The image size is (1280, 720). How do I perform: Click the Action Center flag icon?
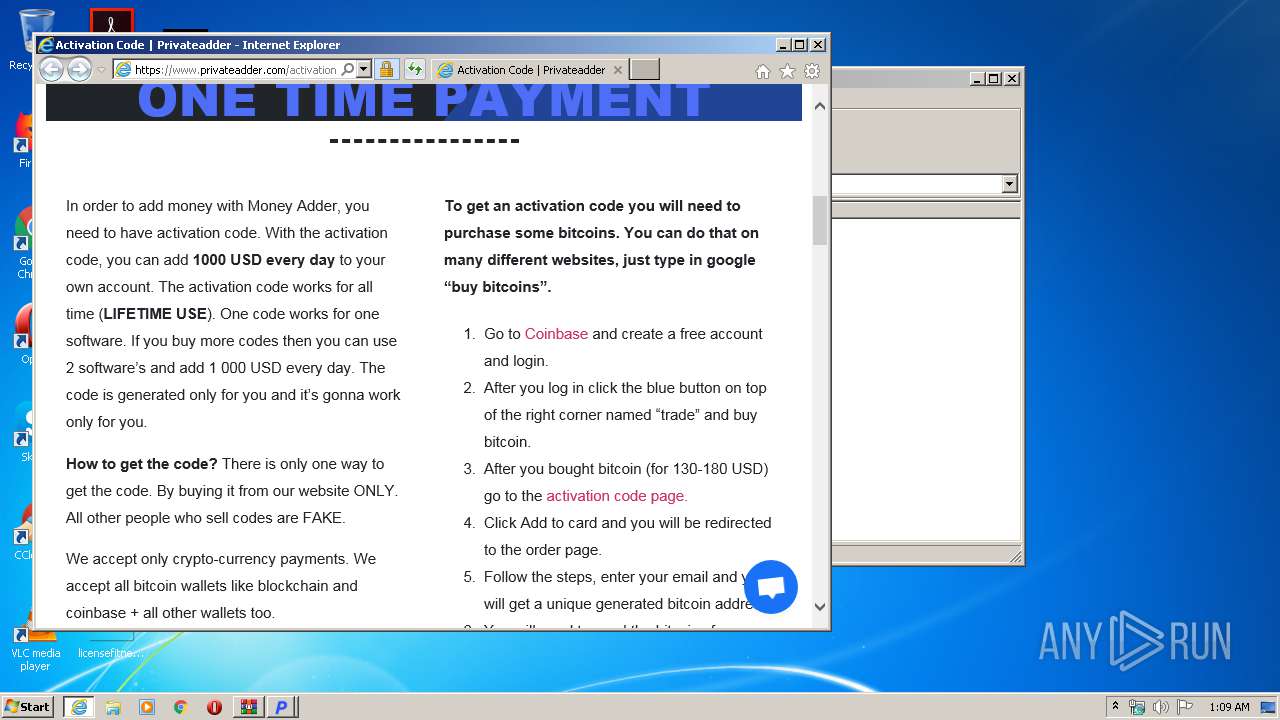1185,707
